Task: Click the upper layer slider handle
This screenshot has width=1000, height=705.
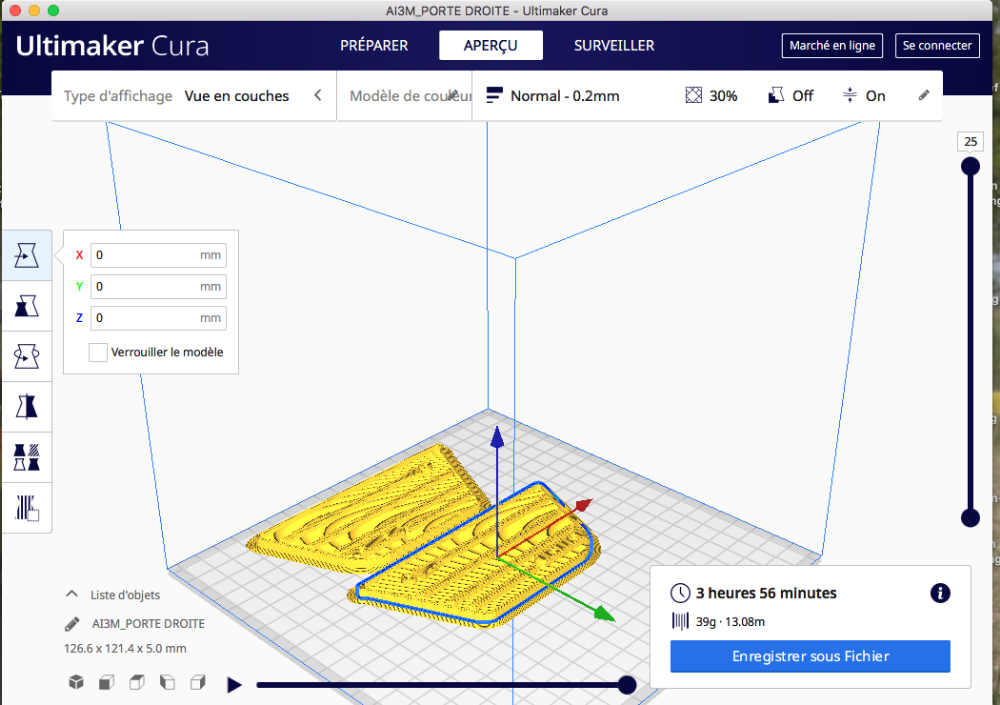Action: [970, 167]
